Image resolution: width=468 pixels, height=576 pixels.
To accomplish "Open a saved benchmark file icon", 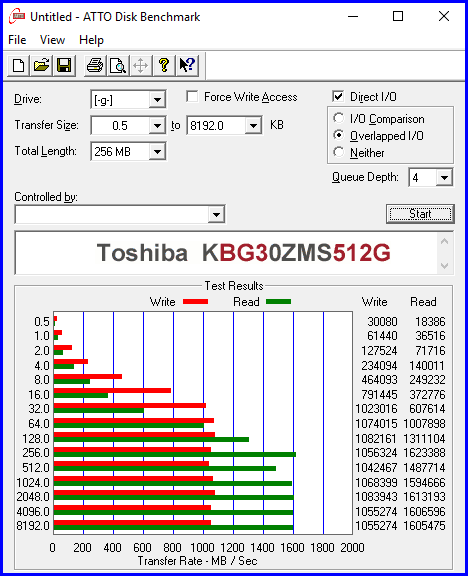I will [x=42, y=66].
